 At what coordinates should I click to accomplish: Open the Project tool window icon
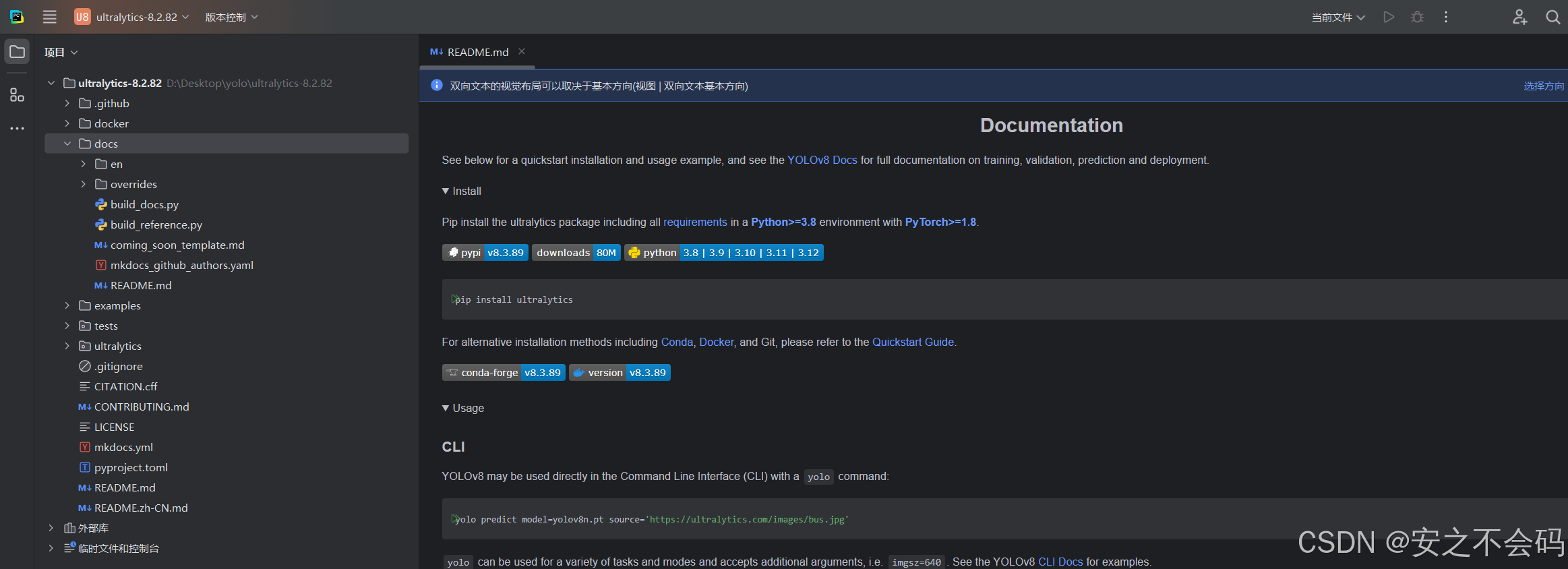17,52
